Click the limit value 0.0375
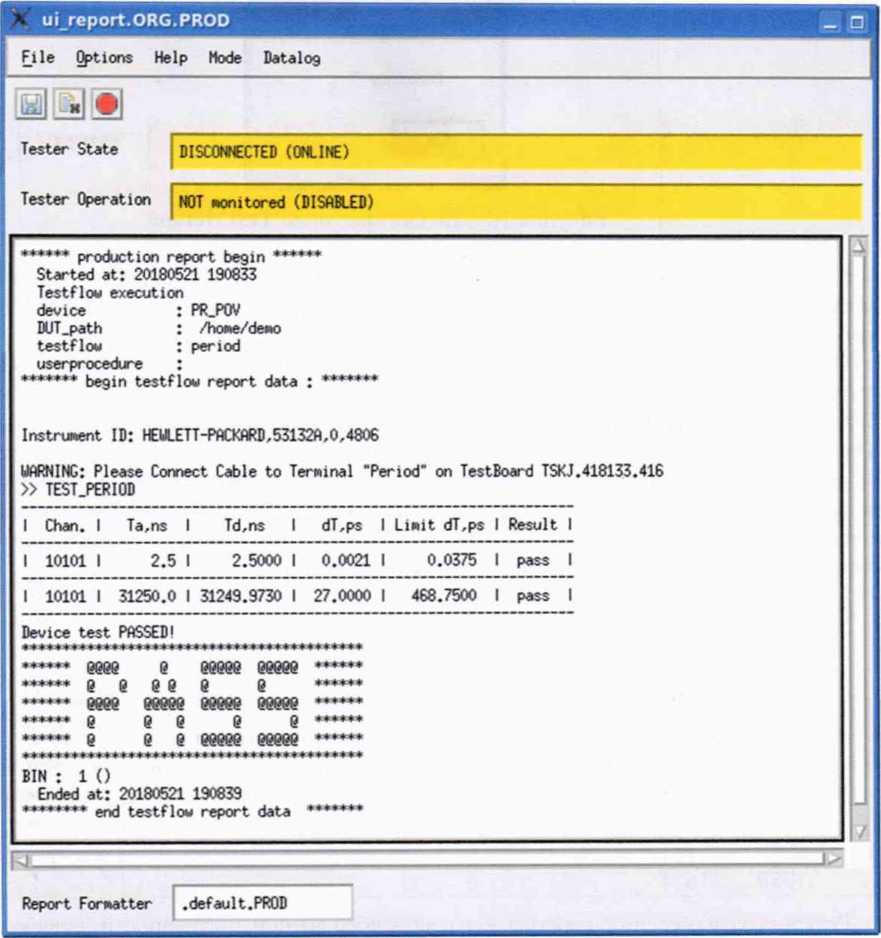Screen dimensions: 881x938 [x=452, y=560]
